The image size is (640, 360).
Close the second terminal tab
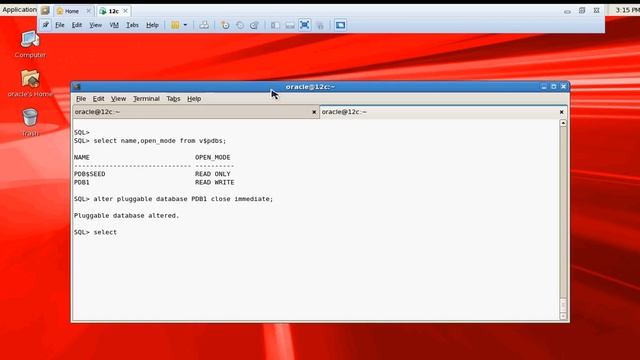click(562, 112)
